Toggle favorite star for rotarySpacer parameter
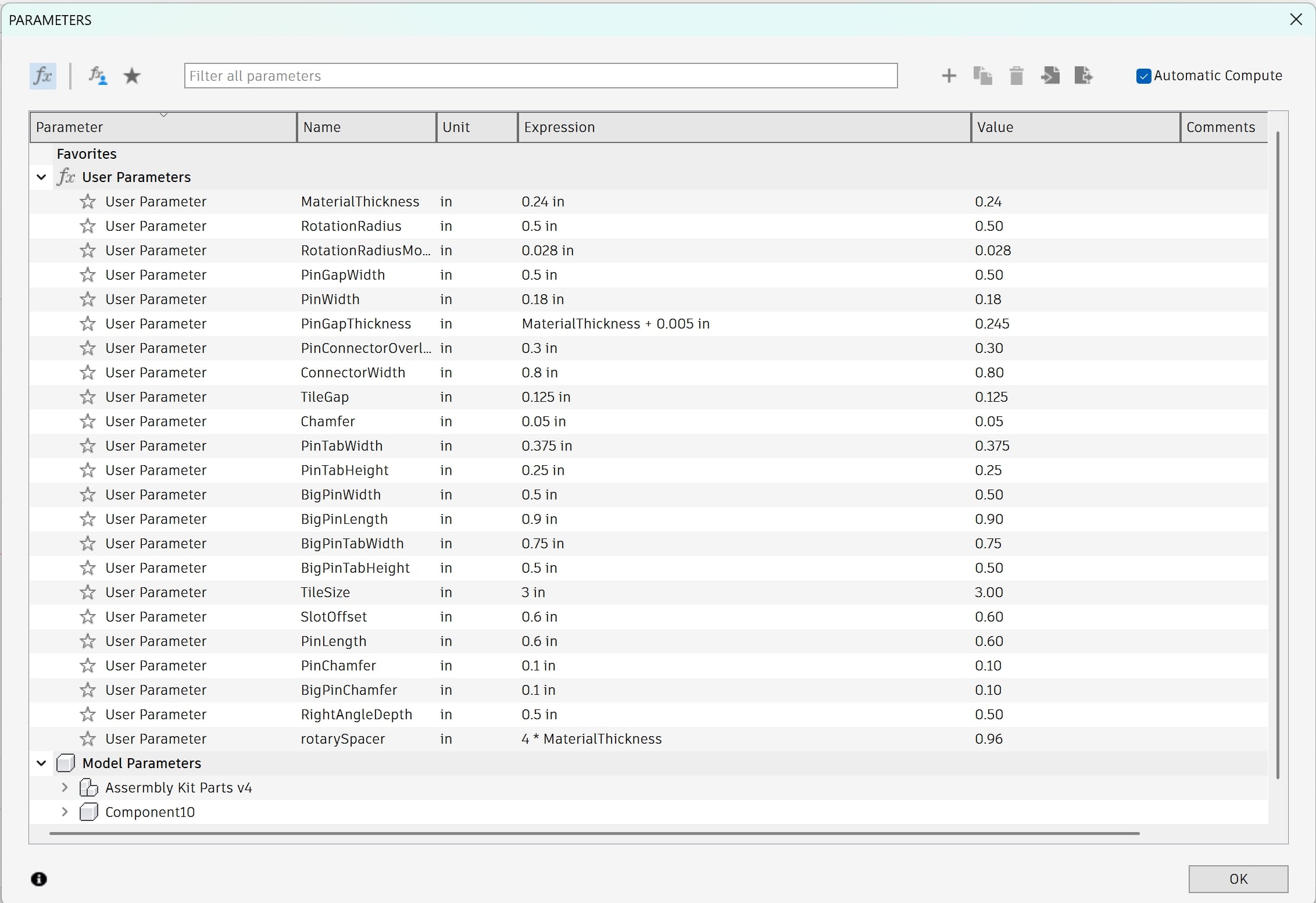This screenshot has width=1316, height=903. pos(88,739)
